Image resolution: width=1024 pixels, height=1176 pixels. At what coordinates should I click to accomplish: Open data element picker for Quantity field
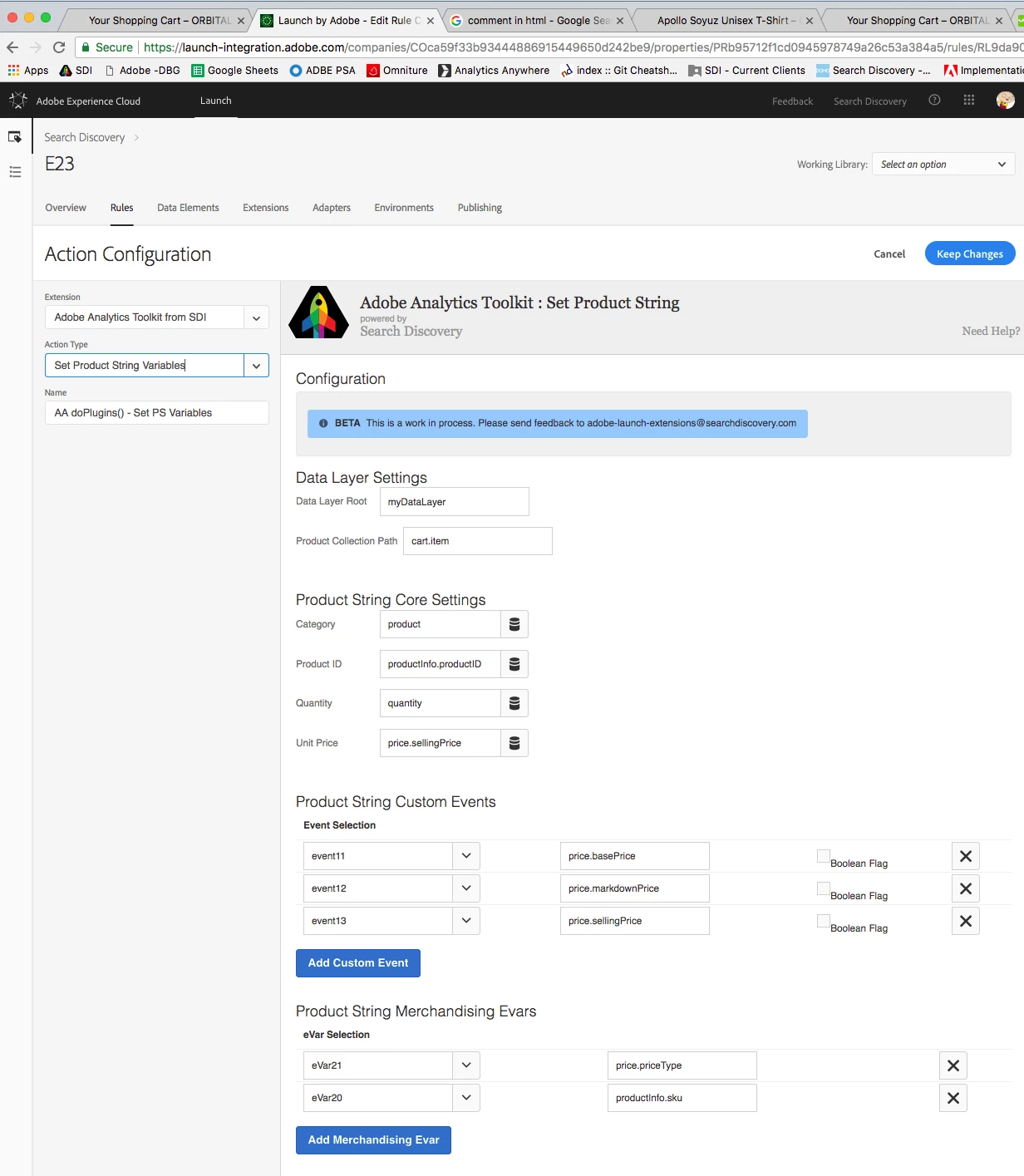514,703
